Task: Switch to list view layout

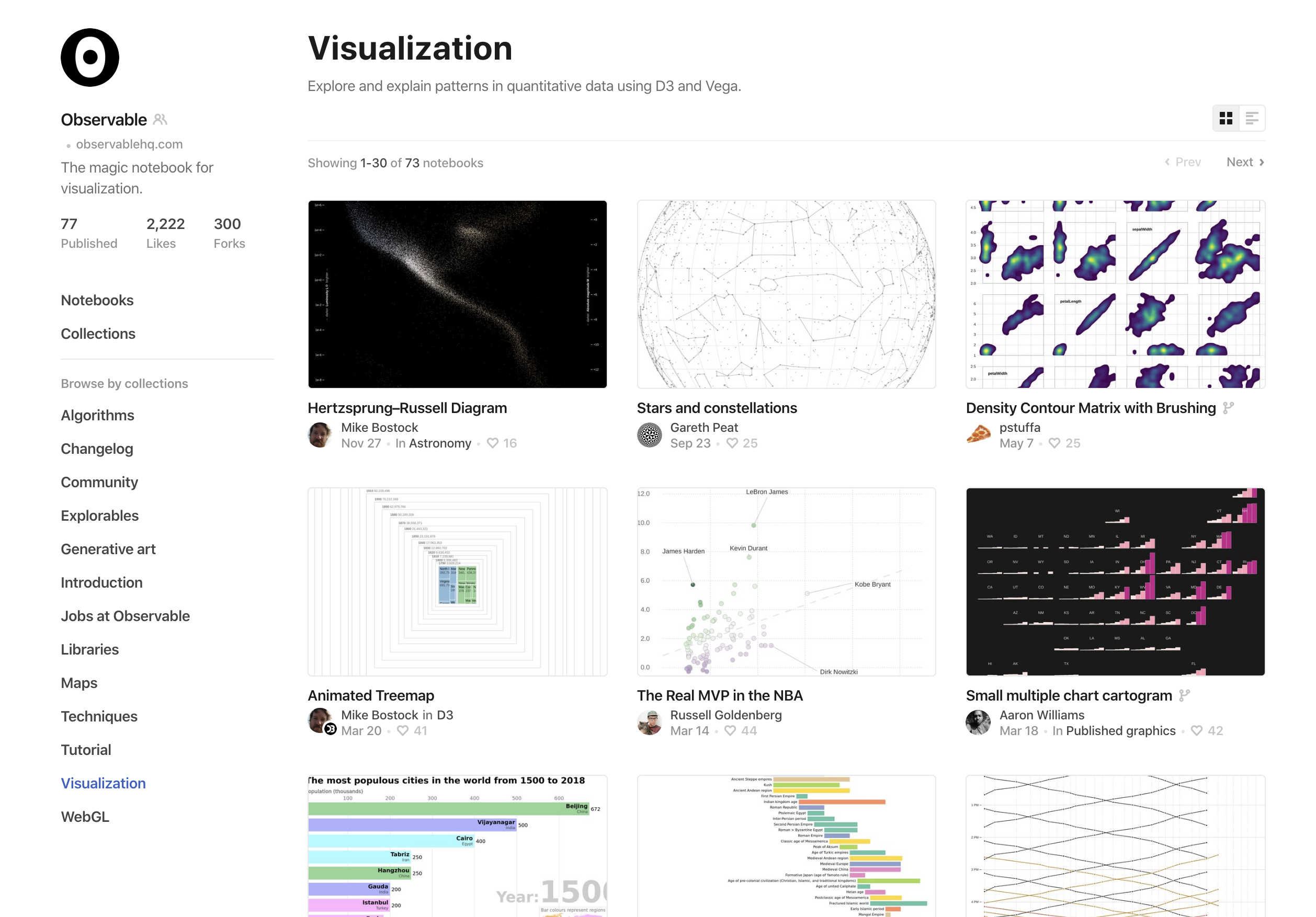Action: coord(1252,118)
